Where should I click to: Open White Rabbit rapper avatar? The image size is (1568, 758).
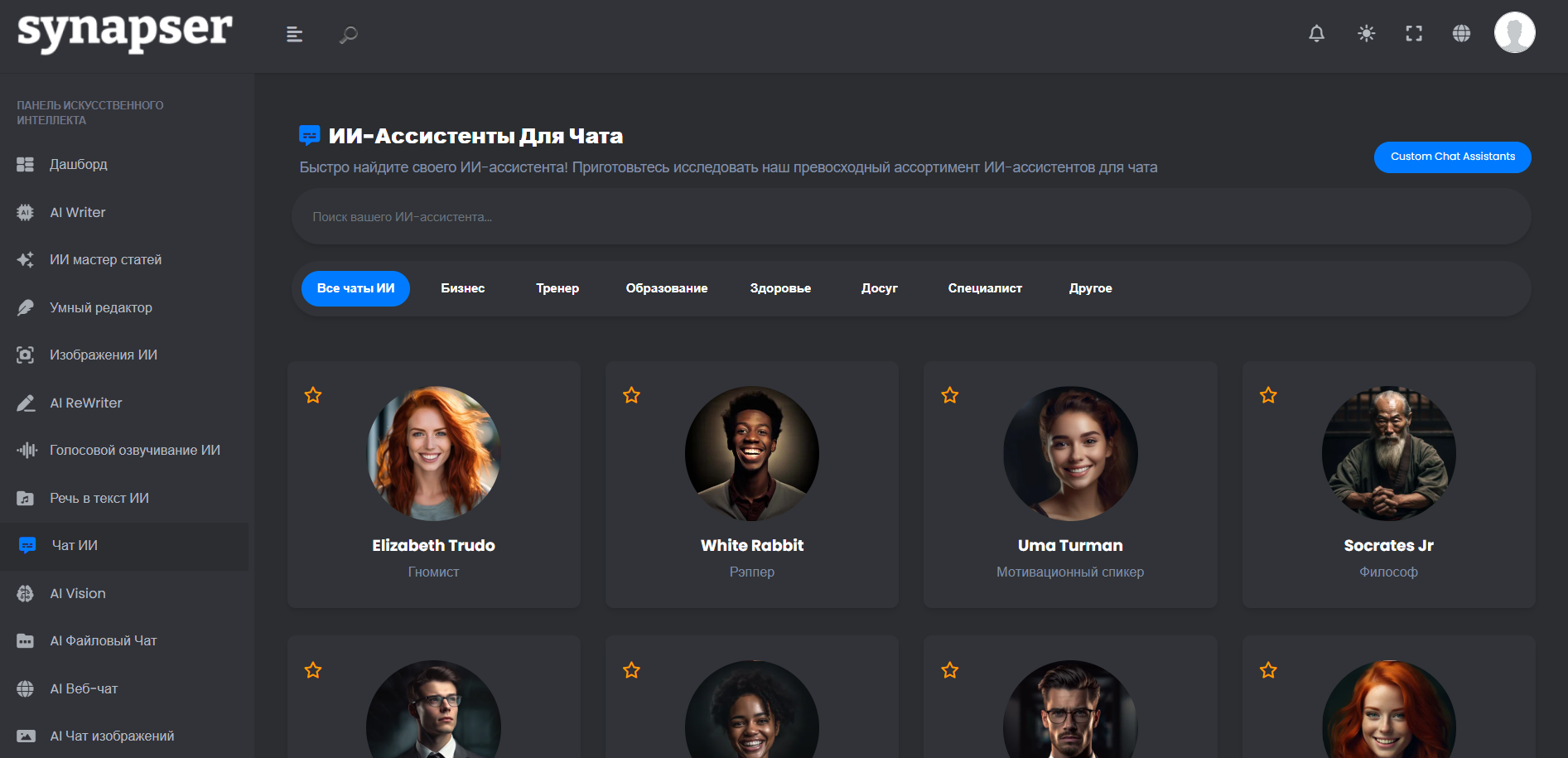pyautogui.click(x=752, y=454)
